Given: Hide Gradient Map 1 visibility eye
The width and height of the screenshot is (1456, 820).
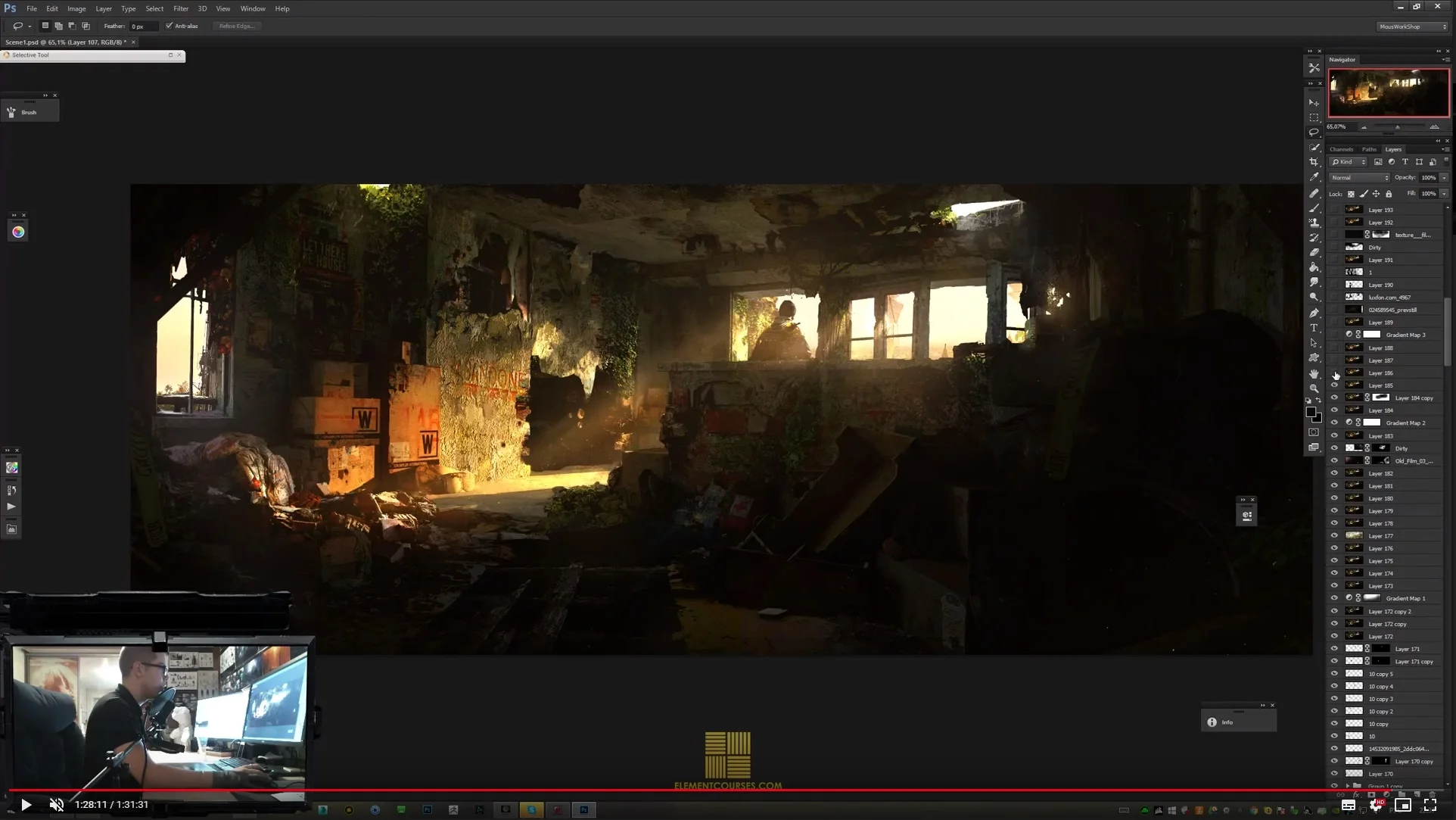Looking at the screenshot, I should [1334, 598].
